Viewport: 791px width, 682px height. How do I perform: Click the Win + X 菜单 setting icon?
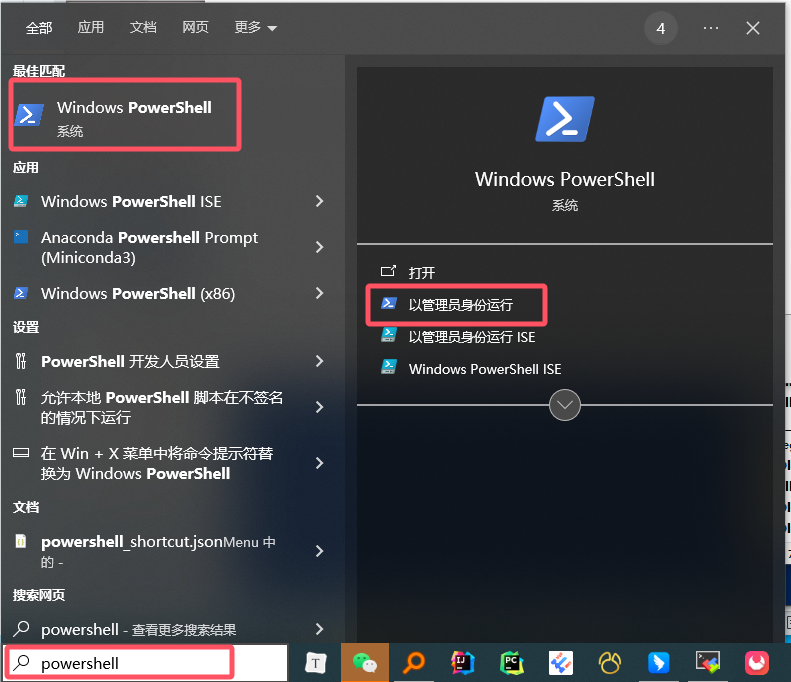(x=21, y=452)
